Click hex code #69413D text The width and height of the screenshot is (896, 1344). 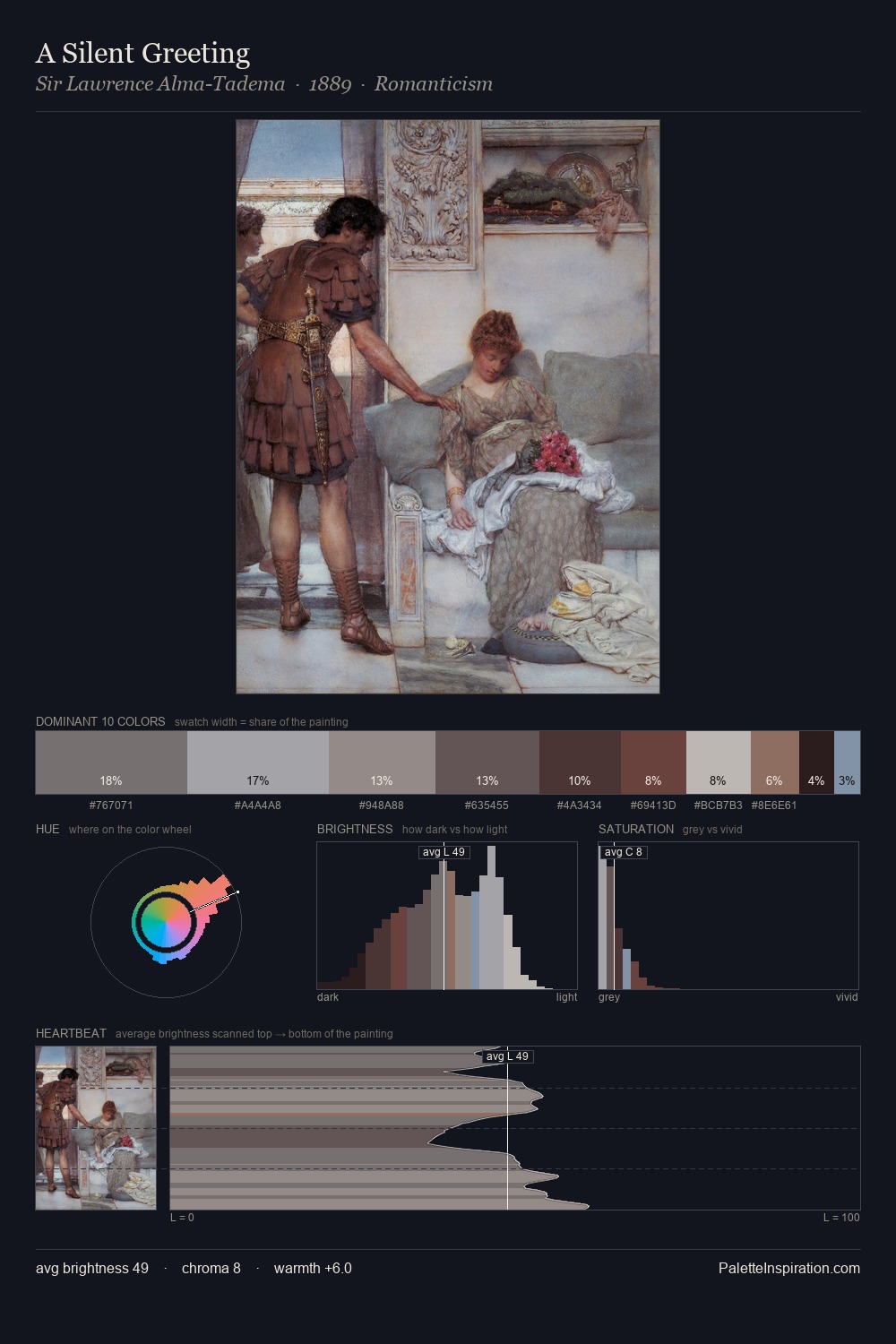click(653, 805)
